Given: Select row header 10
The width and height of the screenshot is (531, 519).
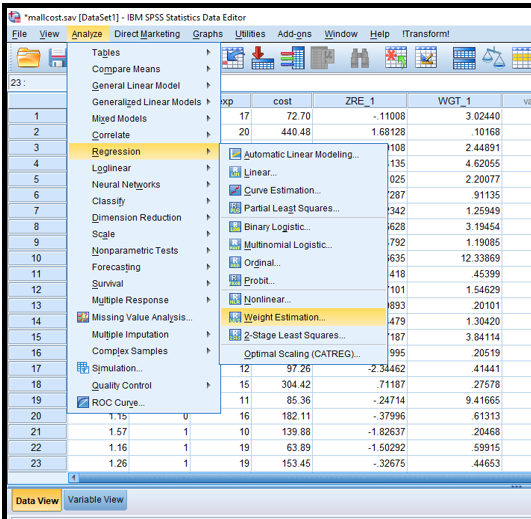Looking at the screenshot, I should [x=37, y=258].
